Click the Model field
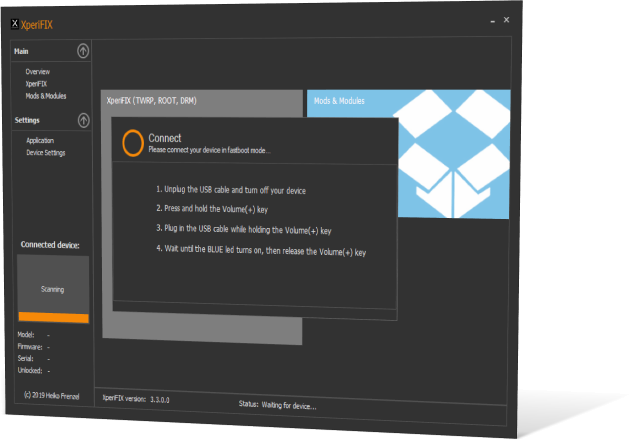 (x=34, y=335)
